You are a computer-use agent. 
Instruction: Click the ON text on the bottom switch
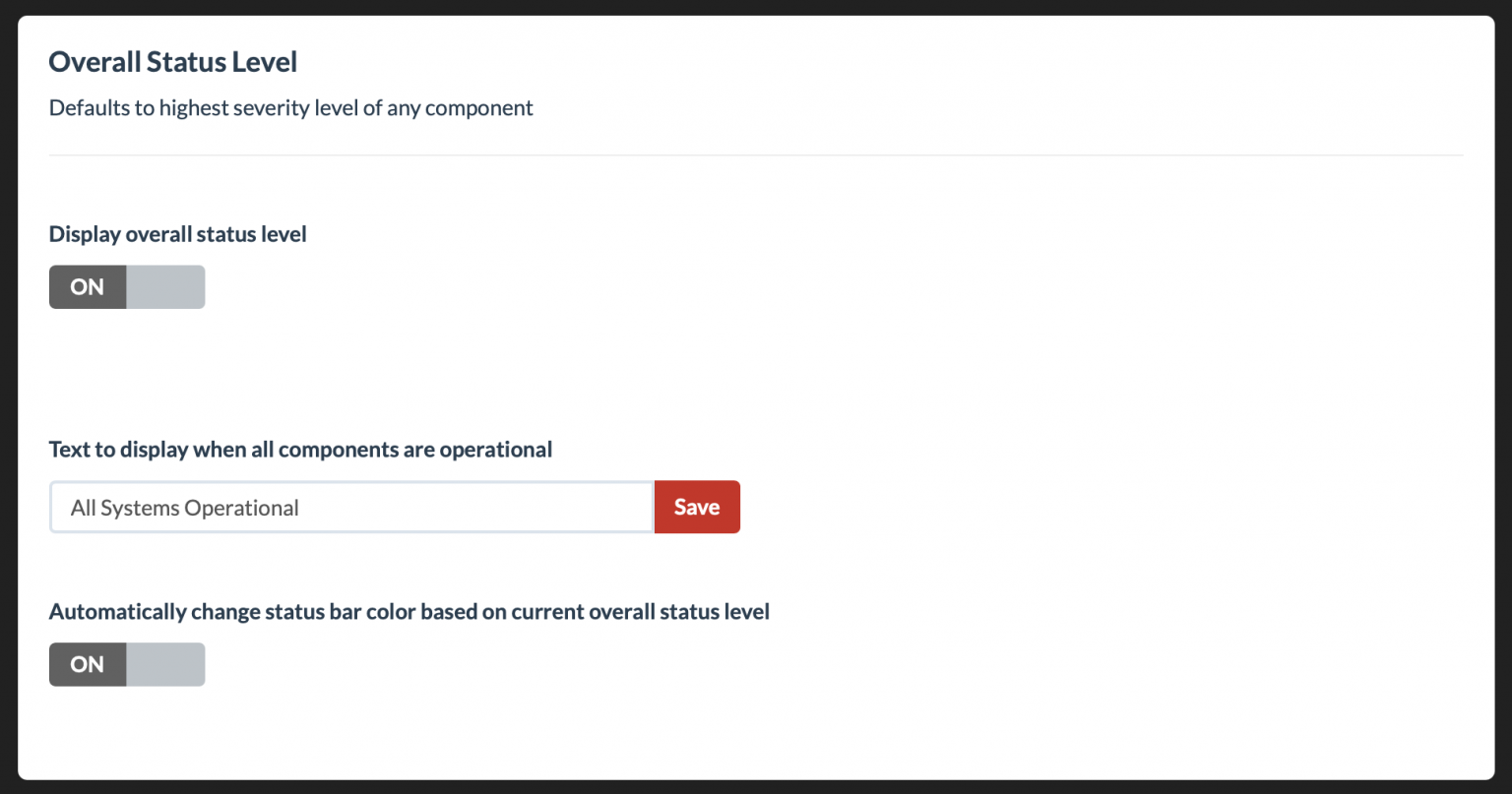tap(87, 664)
